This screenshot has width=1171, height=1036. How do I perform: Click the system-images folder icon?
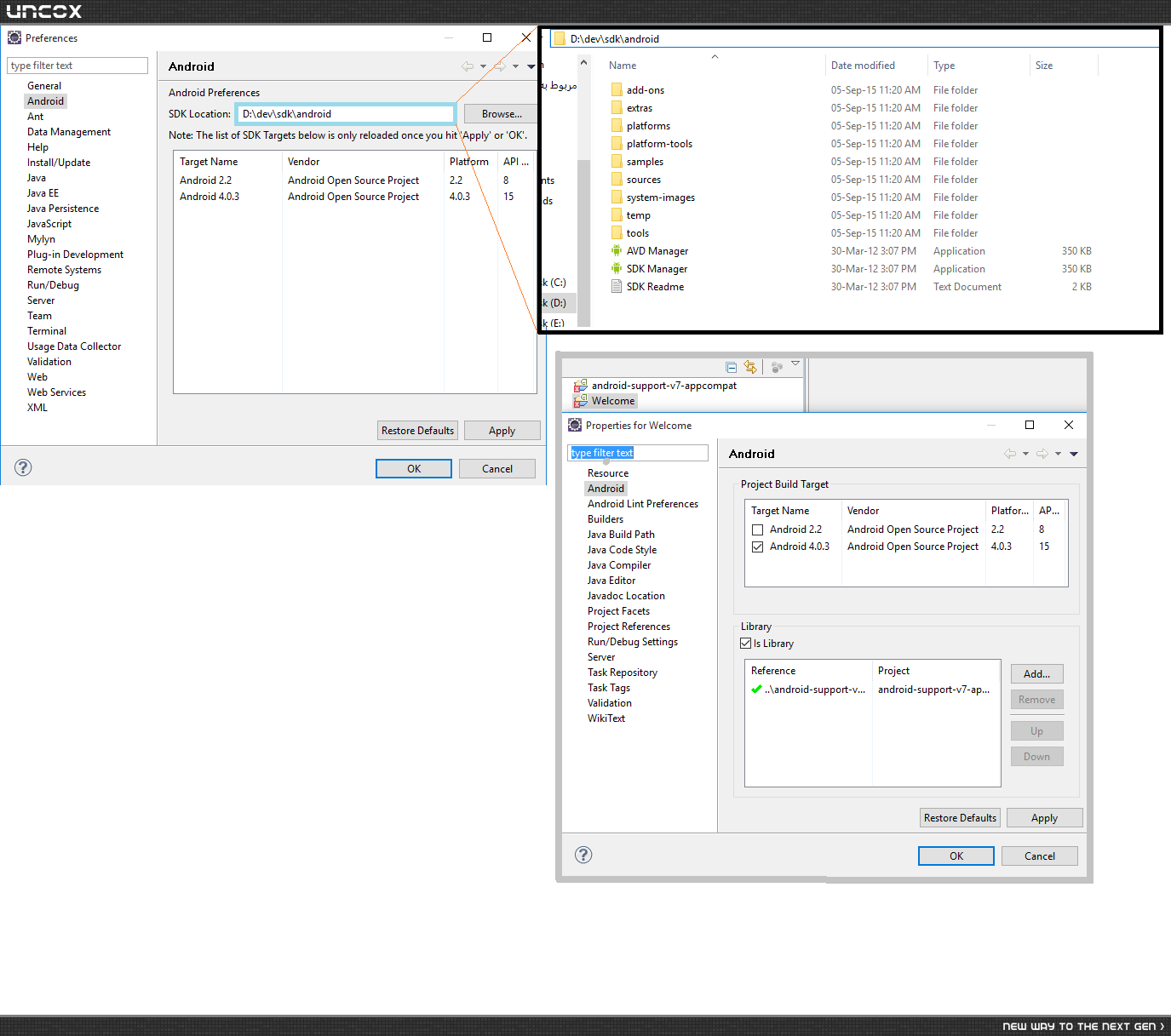(617, 197)
